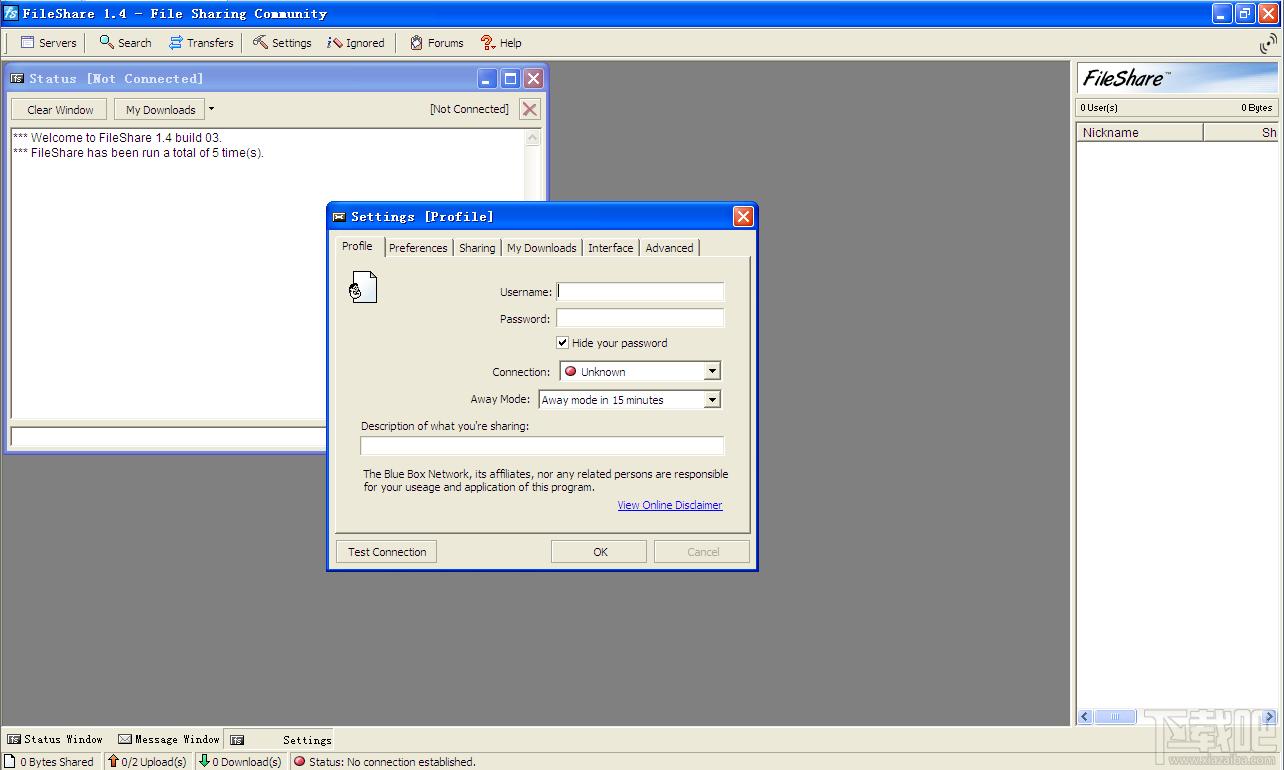Click Clear Window button

(60, 110)
